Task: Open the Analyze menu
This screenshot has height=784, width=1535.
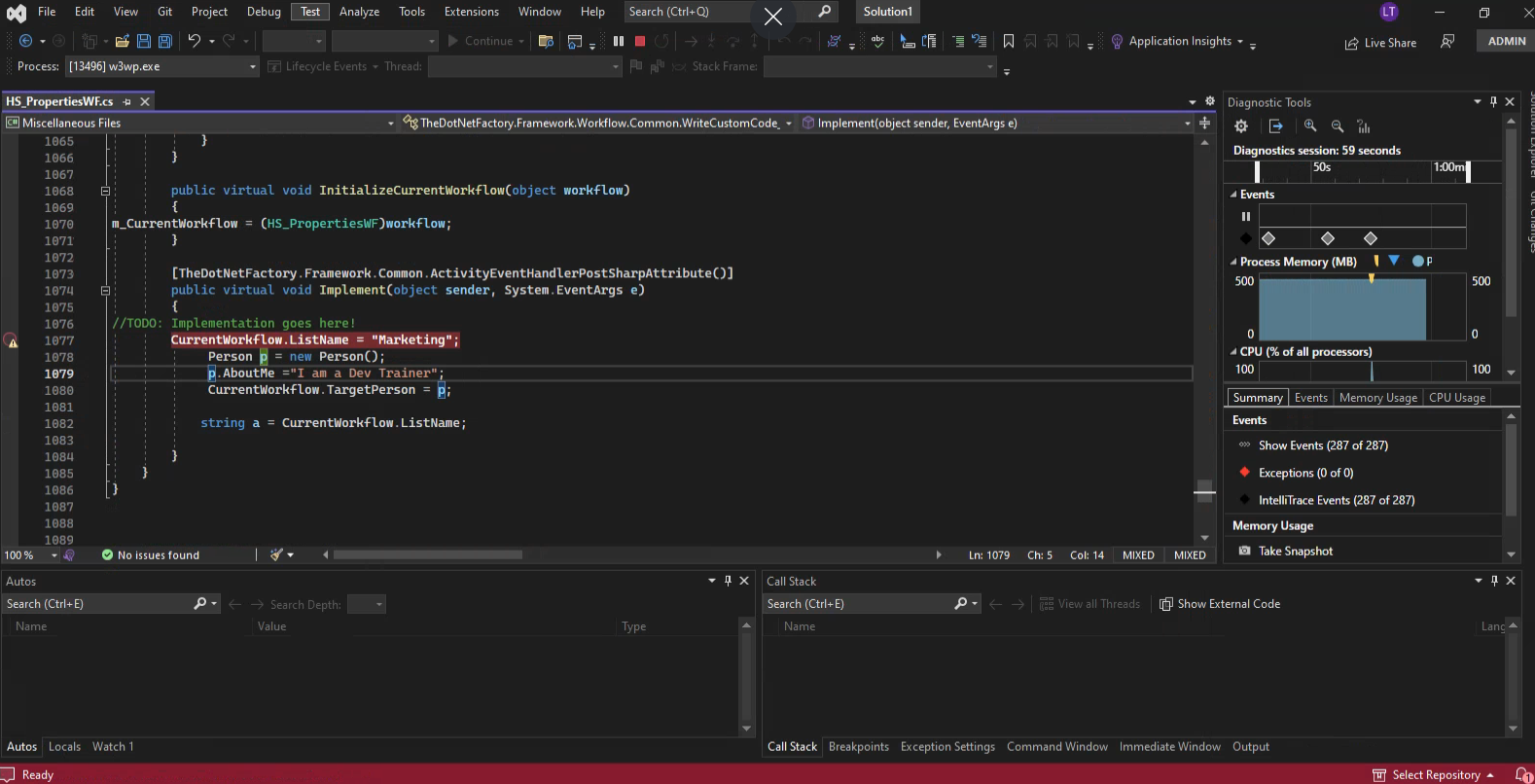Action: click(x=359, y=12)
